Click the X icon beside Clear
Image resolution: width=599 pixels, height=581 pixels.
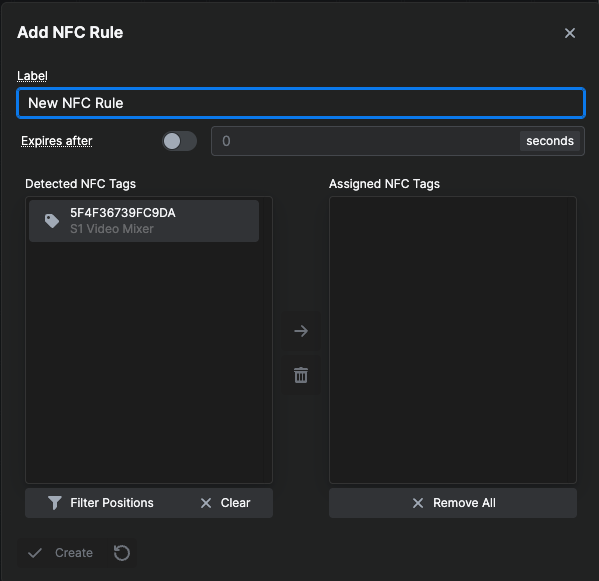tap(206, 503)
